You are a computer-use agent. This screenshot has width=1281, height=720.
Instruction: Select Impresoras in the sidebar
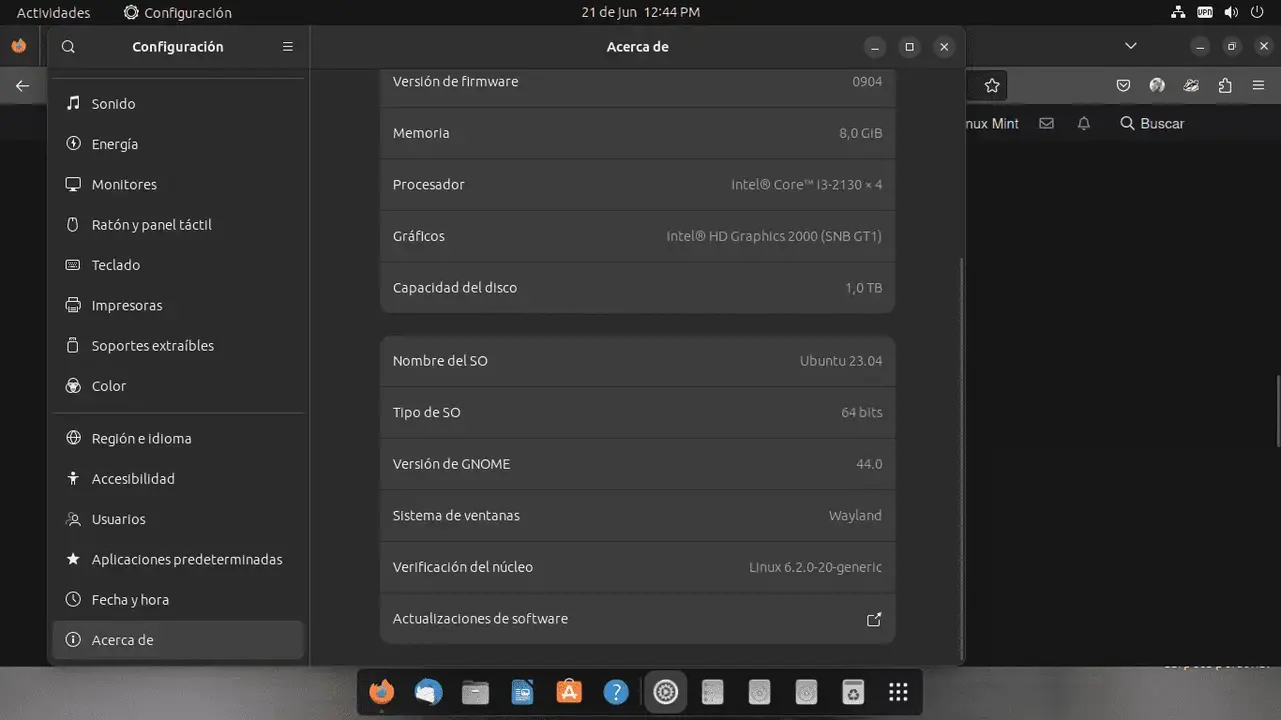[x=178, y=305]
